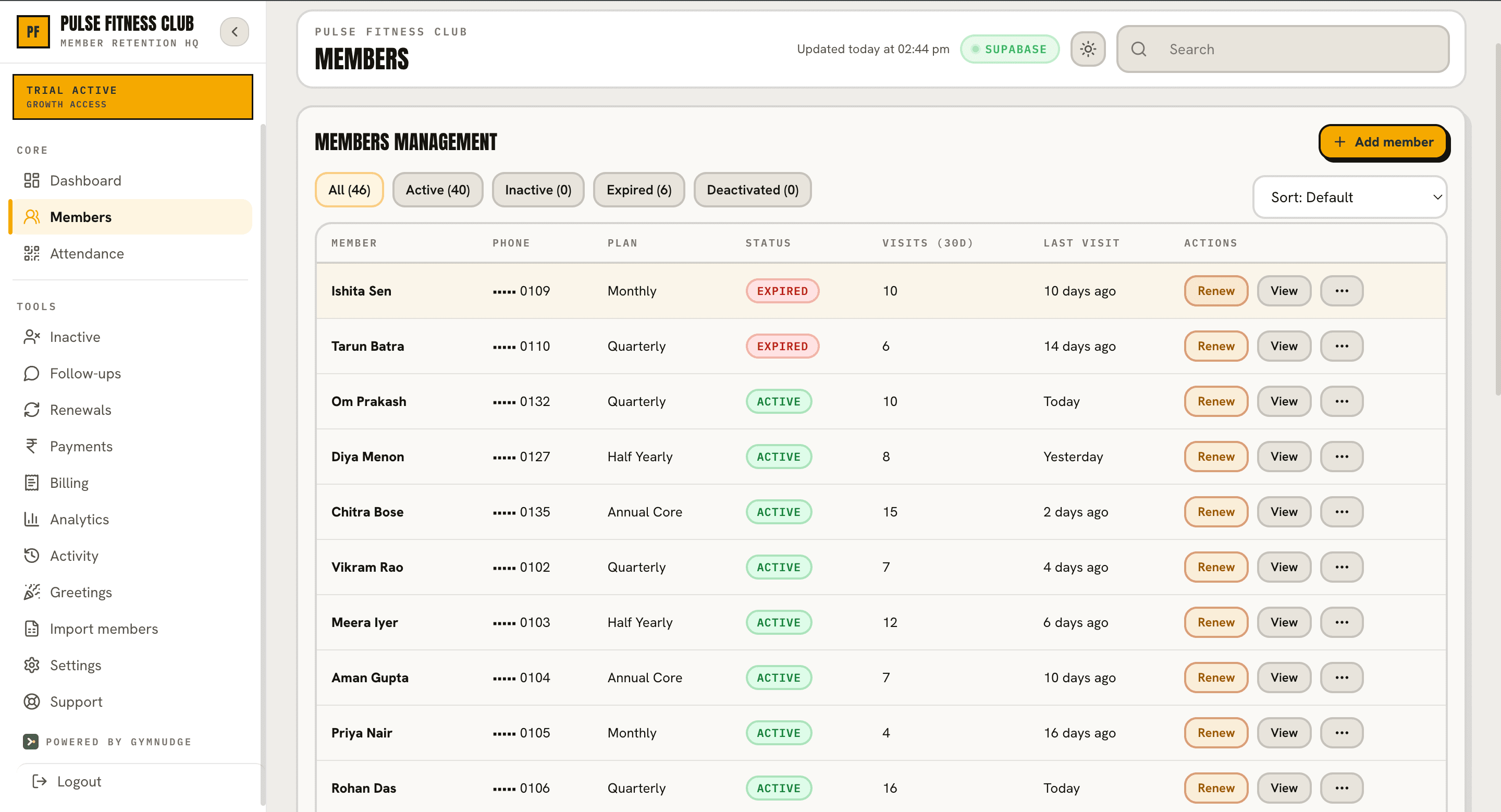The image size is (1501, 812).
Task: Open Analytics from the sidebar
Action: (x=132, y=519)
